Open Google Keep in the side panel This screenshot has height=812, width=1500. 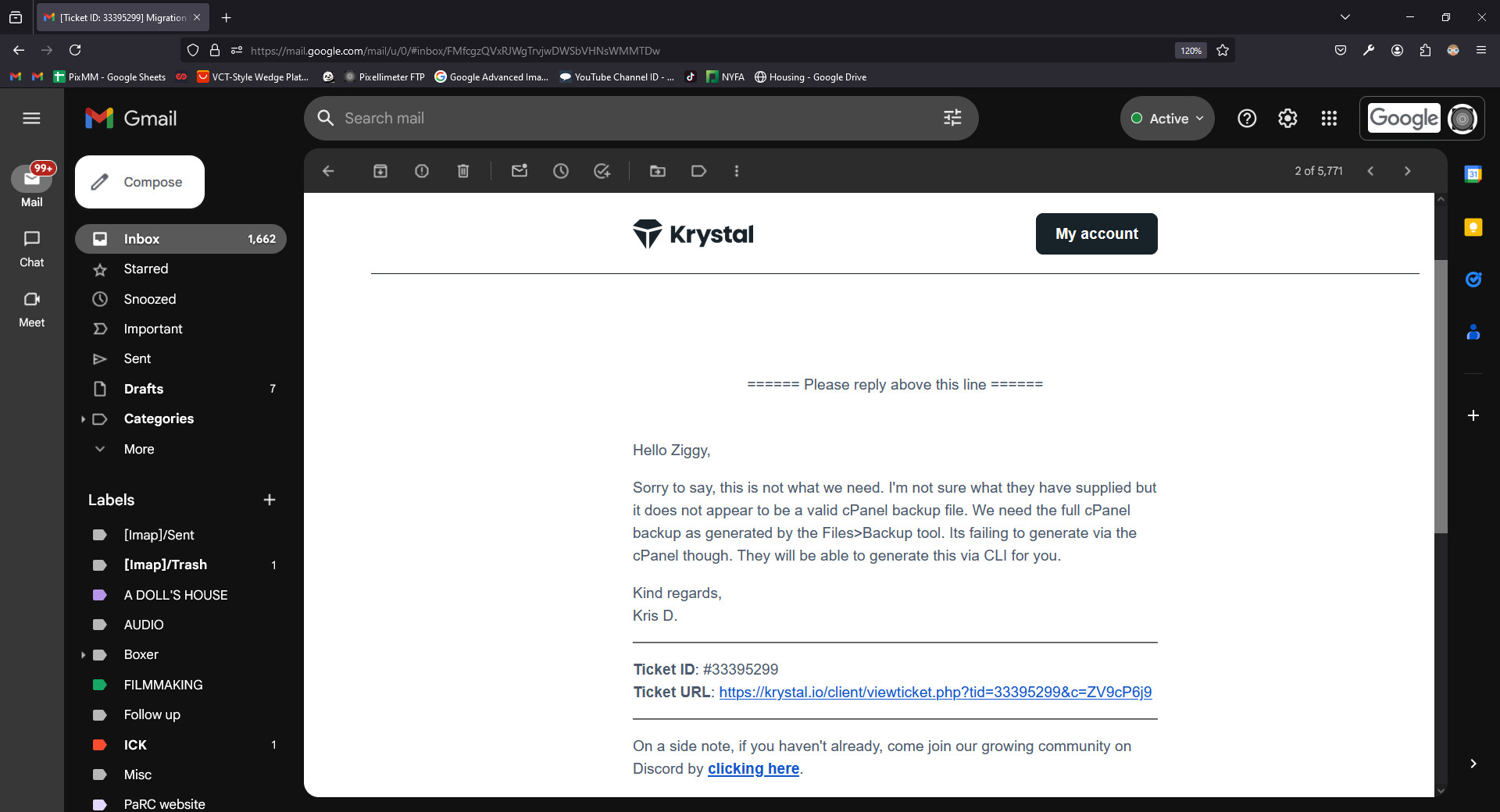point(1473,226)
